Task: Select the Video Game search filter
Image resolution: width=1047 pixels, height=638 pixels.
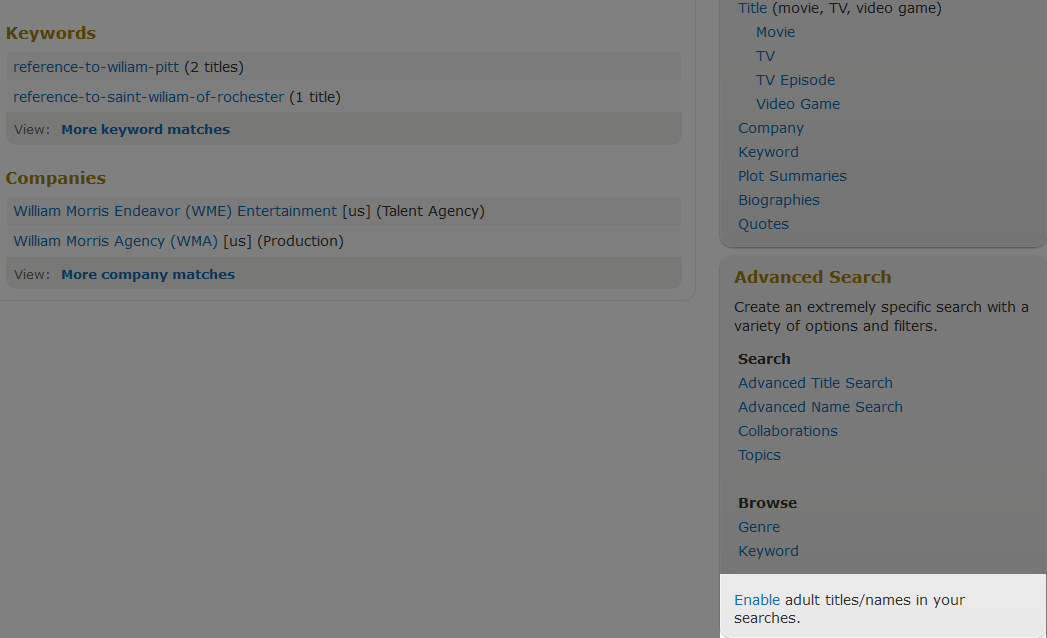Action: point(797,104)
